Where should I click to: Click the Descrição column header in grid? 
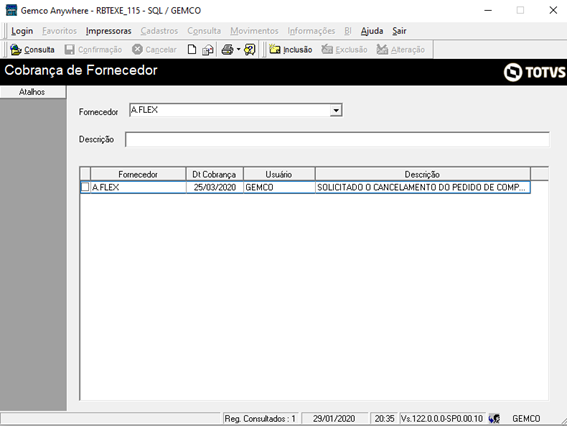pyautogui.click(x=422, y=174)
